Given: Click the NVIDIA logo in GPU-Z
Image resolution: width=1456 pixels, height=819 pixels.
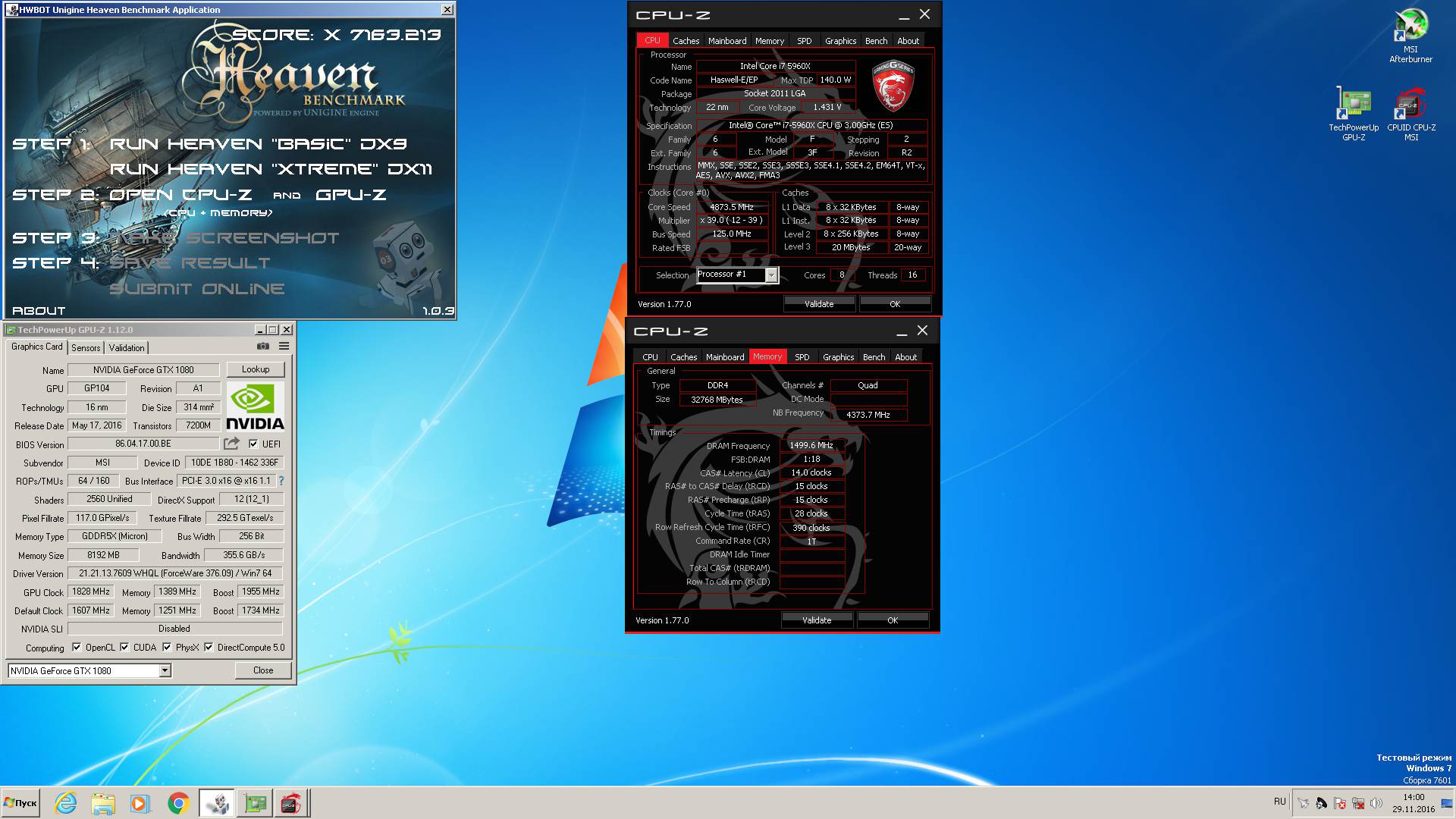Looking at the screenshot, I should coord(255,406).
